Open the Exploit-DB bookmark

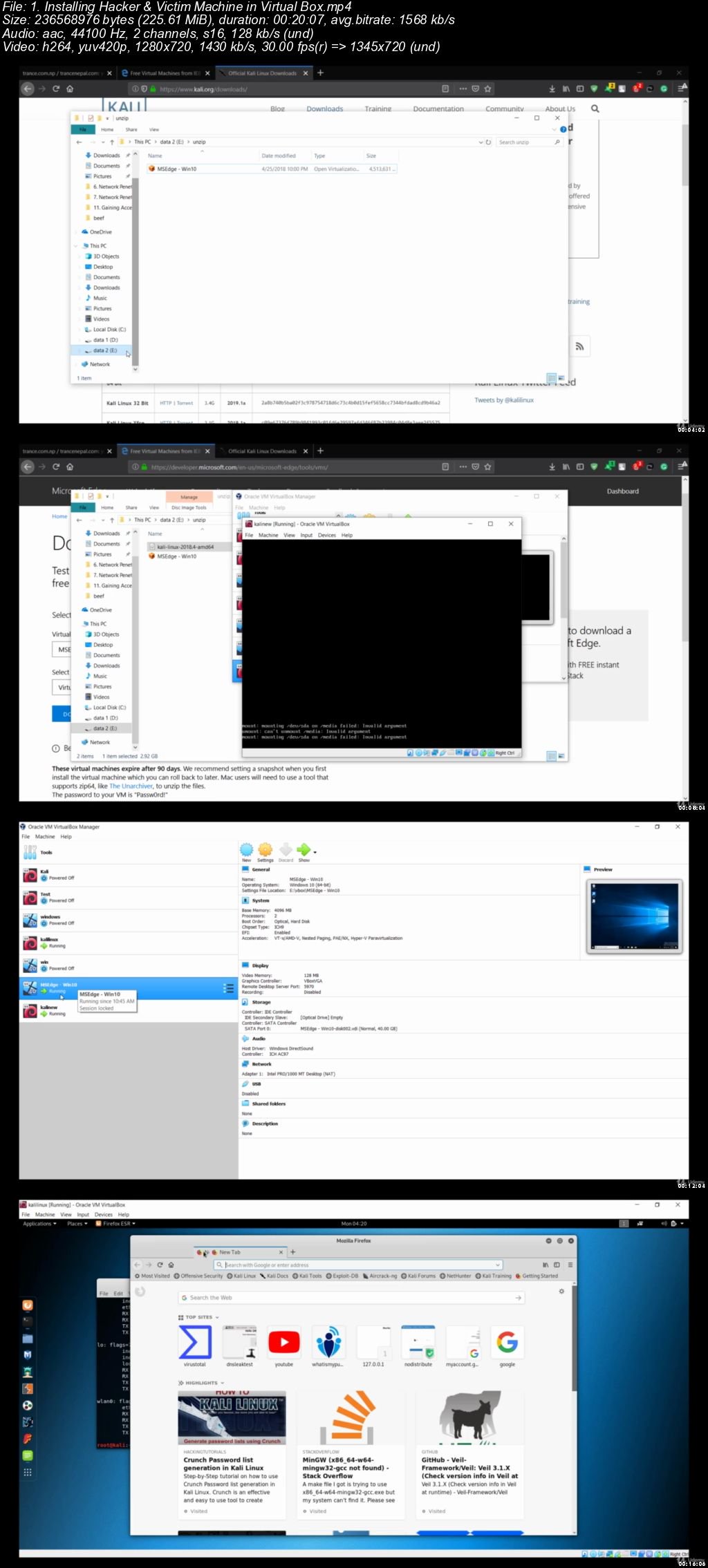tap(342, 1276)
